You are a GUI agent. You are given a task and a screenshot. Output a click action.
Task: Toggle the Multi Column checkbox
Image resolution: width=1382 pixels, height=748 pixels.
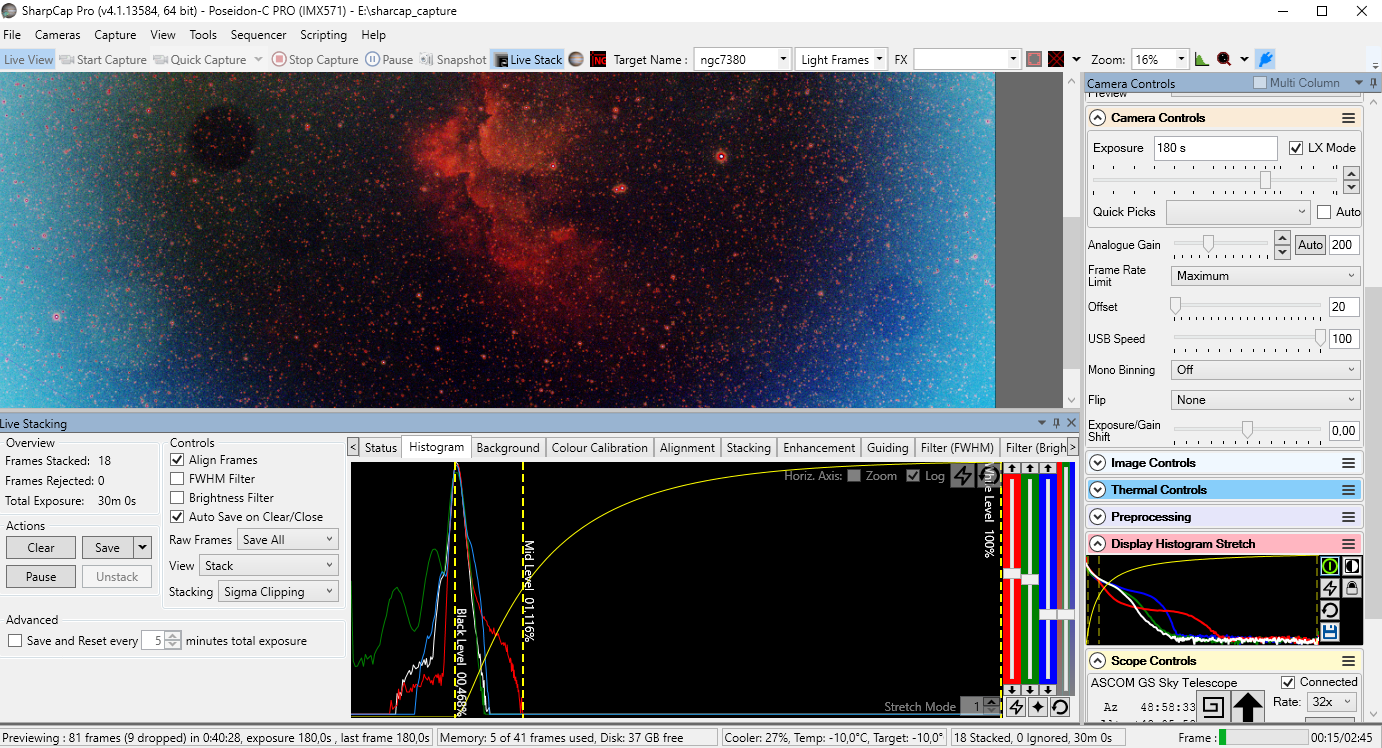[x=1260, y=83]
